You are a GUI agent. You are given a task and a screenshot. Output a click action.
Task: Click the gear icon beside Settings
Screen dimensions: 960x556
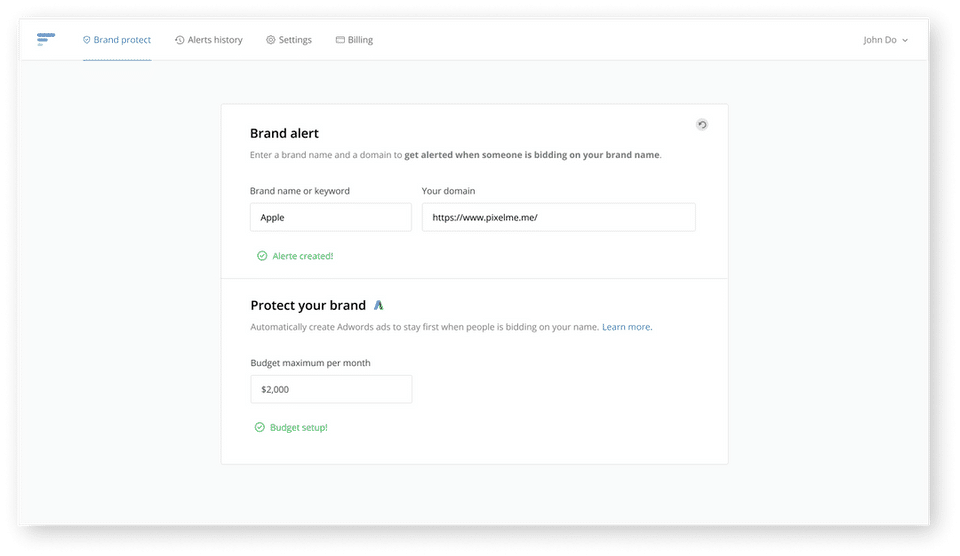pos(271,40)
